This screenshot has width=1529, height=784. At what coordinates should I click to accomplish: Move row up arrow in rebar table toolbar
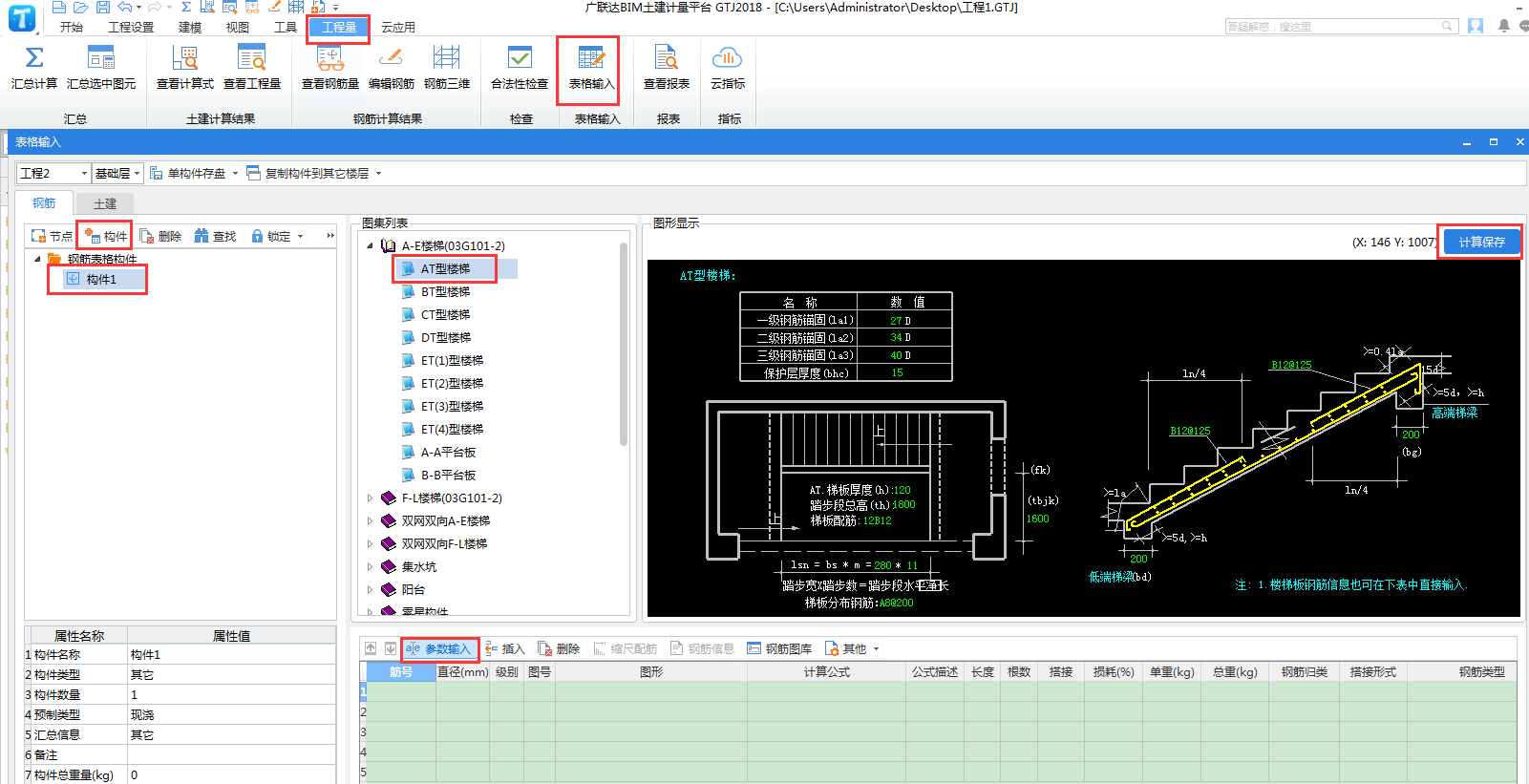[x=371, y=648]
